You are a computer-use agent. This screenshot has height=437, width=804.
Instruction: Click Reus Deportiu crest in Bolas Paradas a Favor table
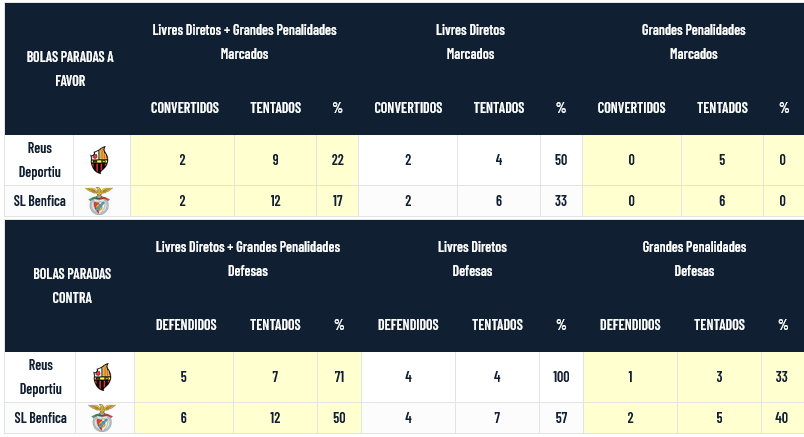[99, 160]
